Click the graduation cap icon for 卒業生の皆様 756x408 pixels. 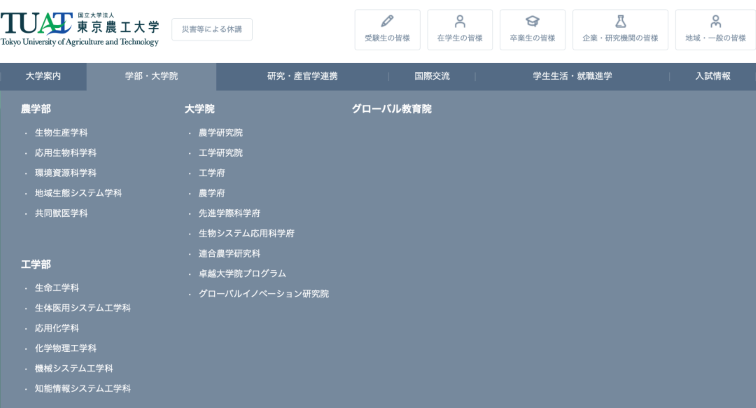[532, 21]
